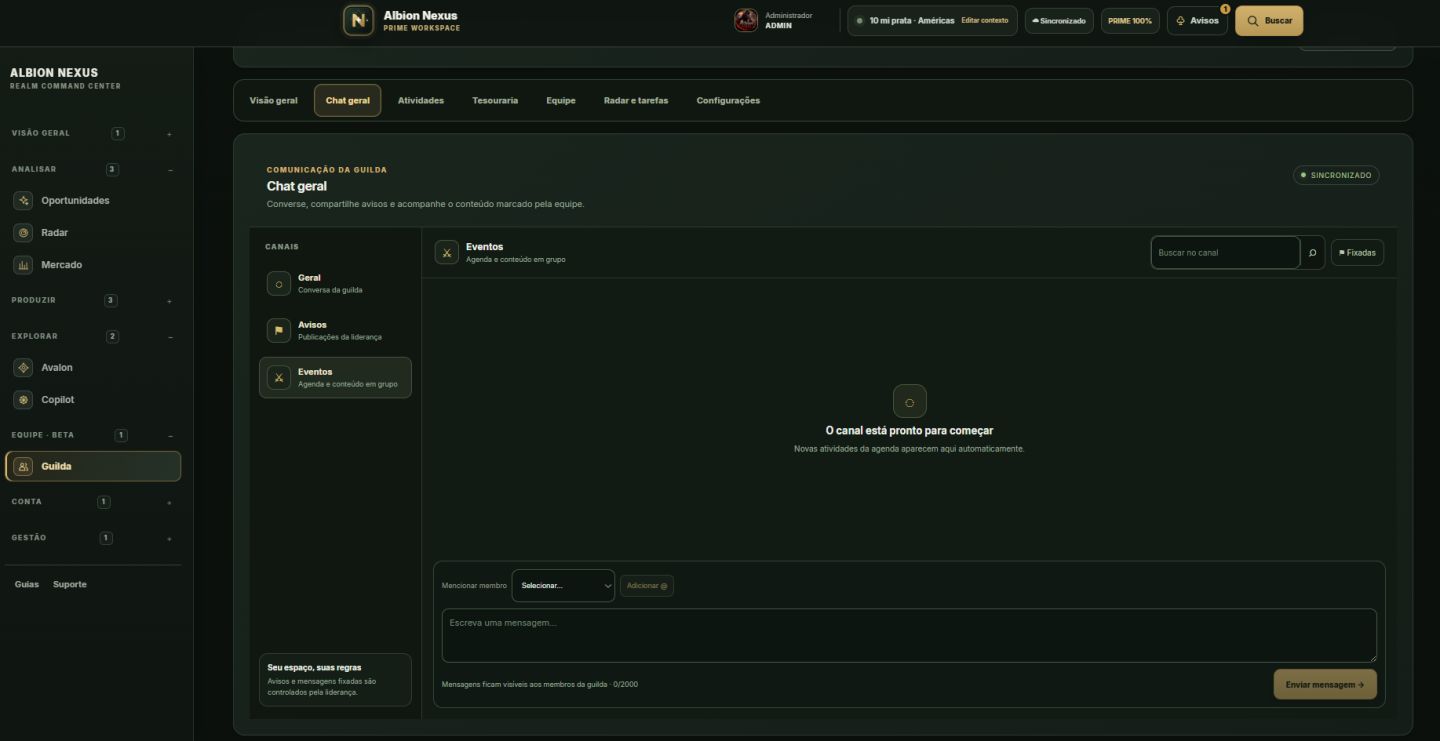Show Fixadas pinned messages
Screen dimensions: 1440x741
click(x=1357, y=253)
